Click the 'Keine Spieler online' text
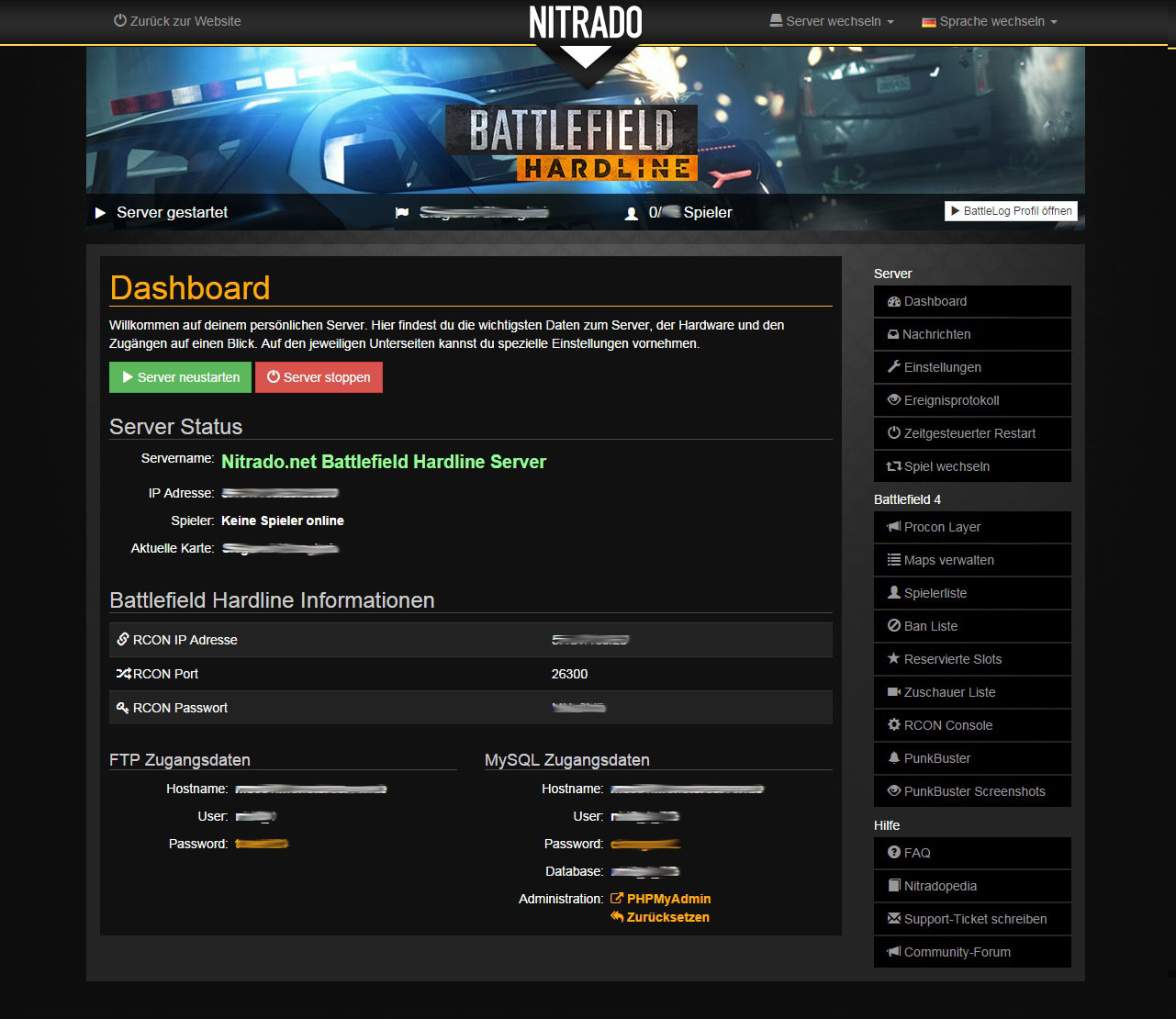 (283, 521)
